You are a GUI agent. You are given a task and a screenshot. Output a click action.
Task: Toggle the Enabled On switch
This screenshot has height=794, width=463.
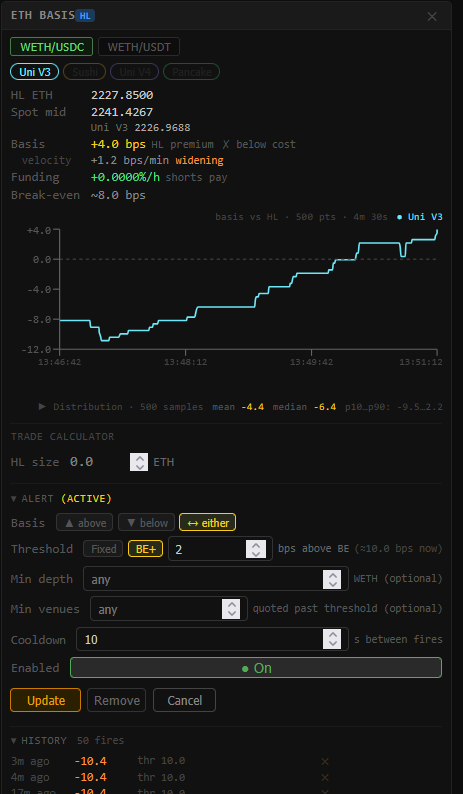coord(256,668)
